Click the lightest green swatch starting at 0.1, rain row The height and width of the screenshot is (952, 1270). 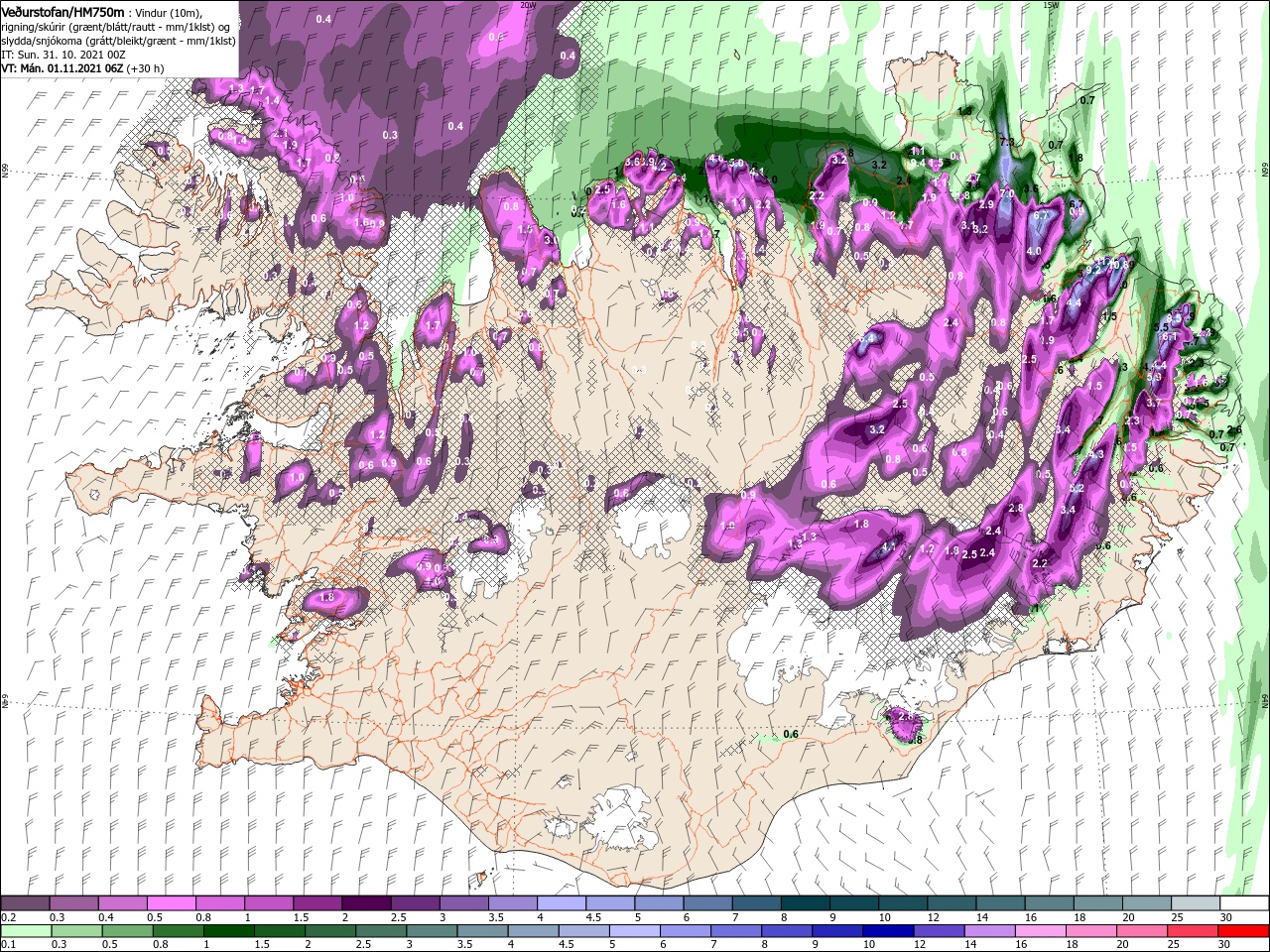click(x=26, y=931)
